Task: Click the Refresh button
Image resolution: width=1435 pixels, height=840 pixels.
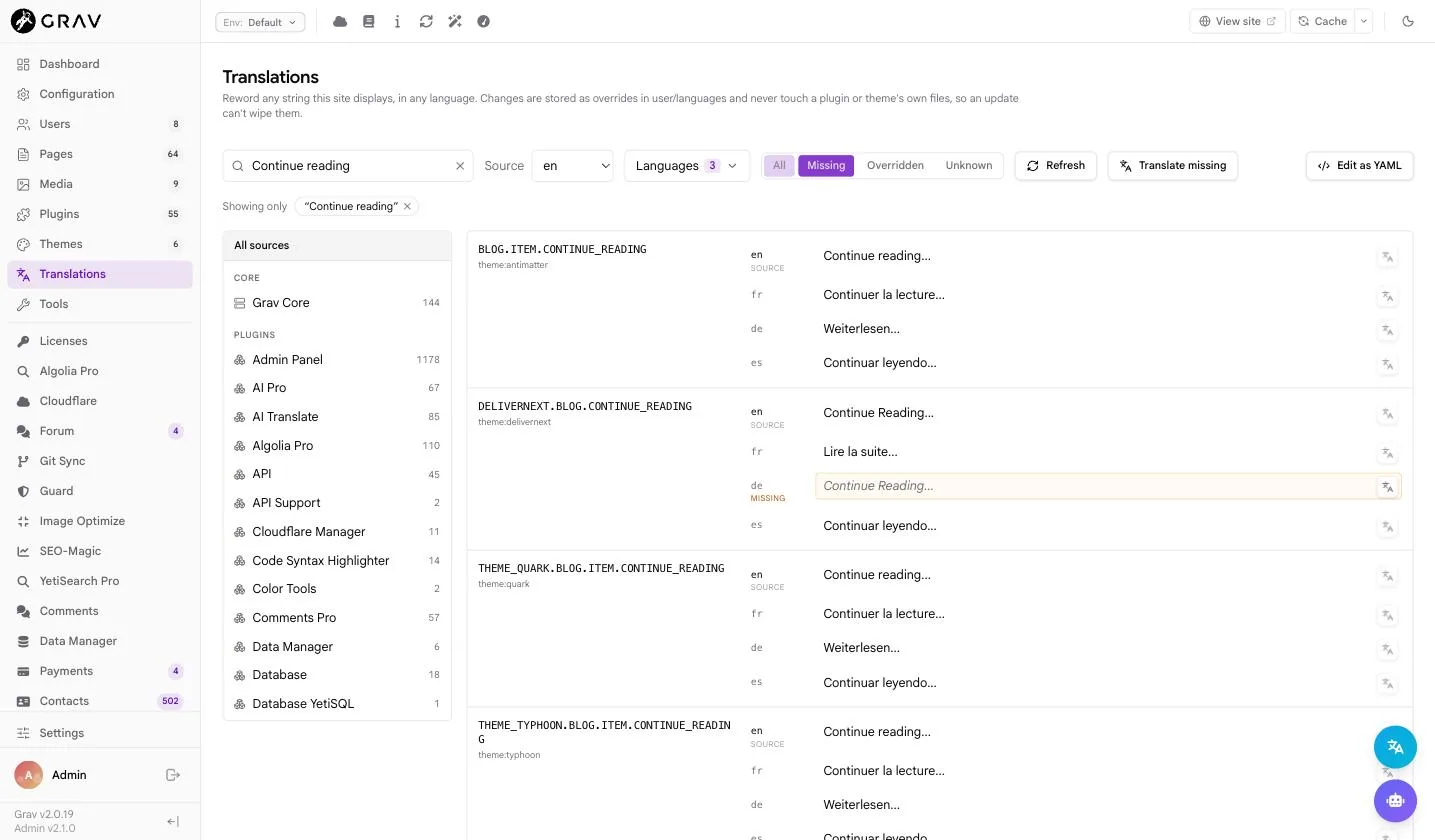Action: pos(1056,166)
